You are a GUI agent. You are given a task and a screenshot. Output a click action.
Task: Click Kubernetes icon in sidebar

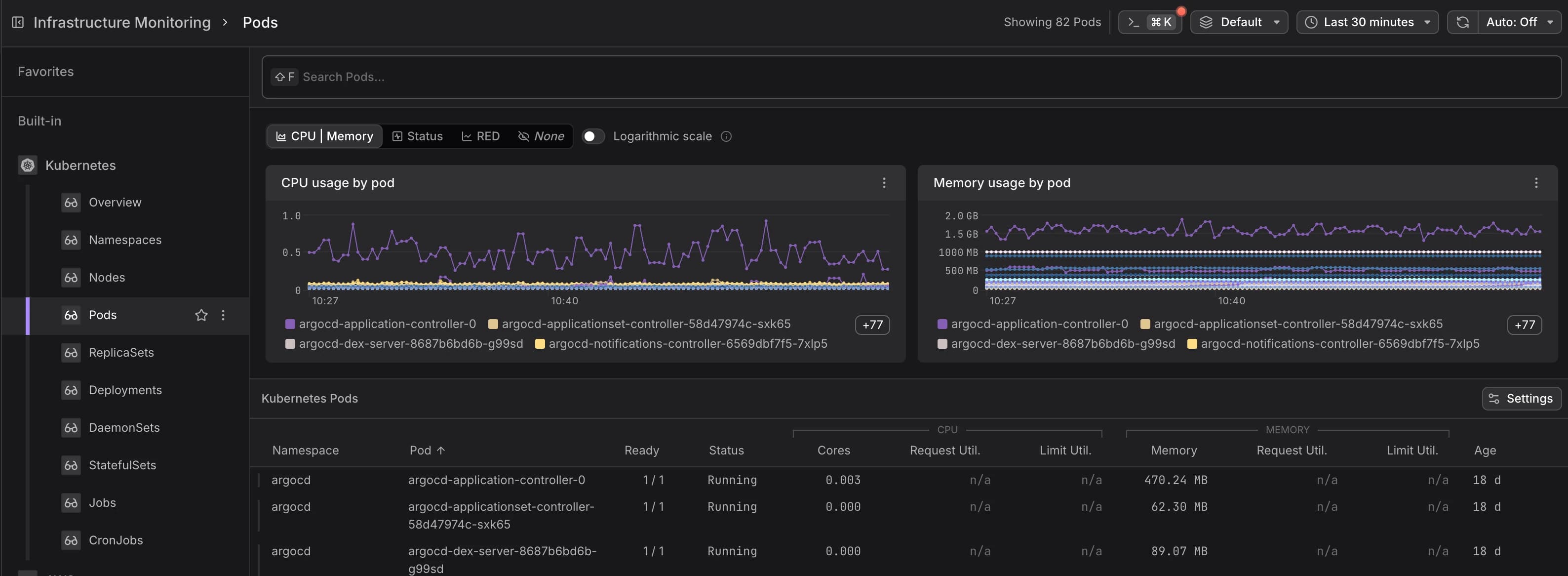[x=27, y=165]
